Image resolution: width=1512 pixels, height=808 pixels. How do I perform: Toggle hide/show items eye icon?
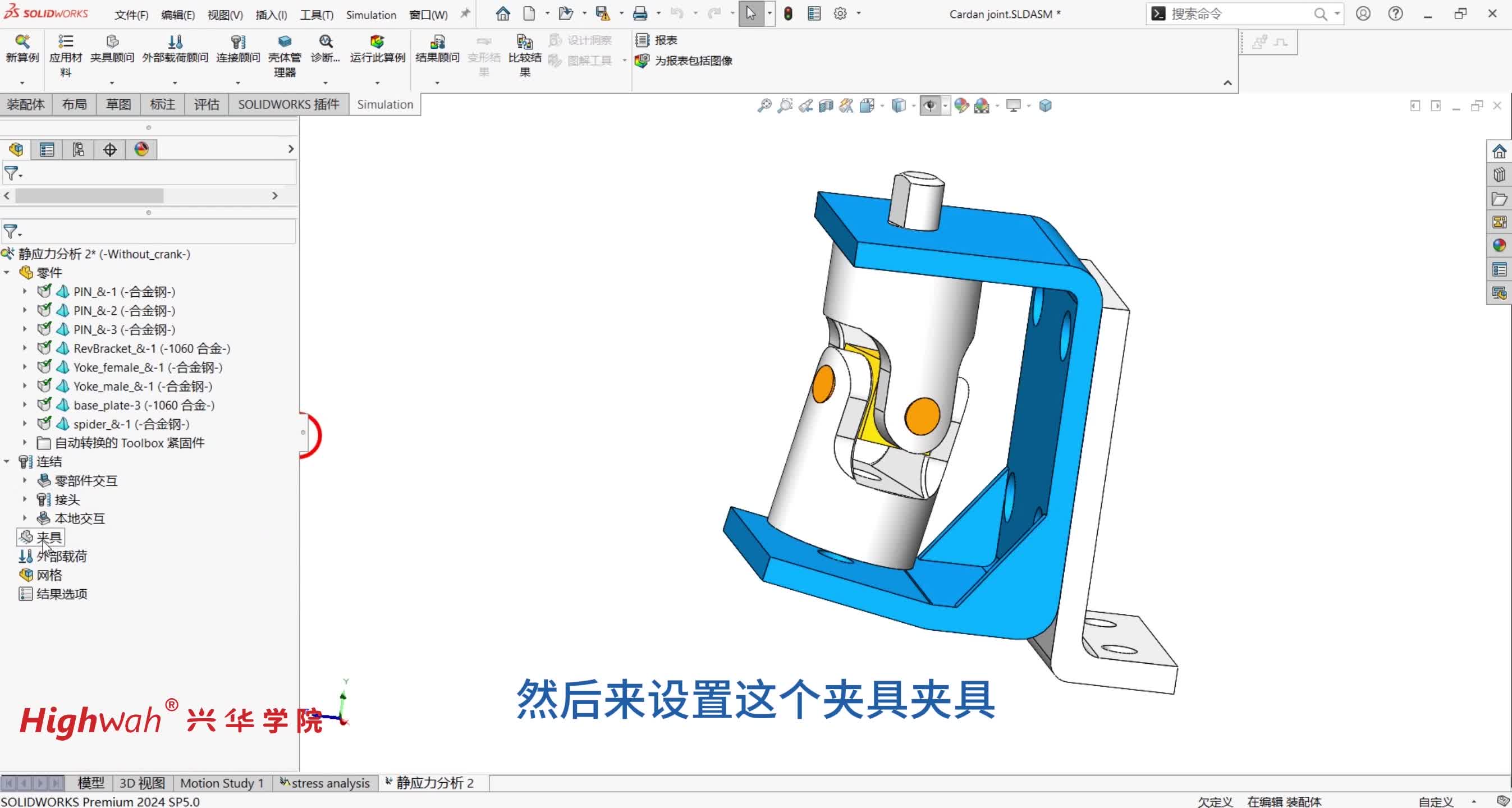[931, 105]
